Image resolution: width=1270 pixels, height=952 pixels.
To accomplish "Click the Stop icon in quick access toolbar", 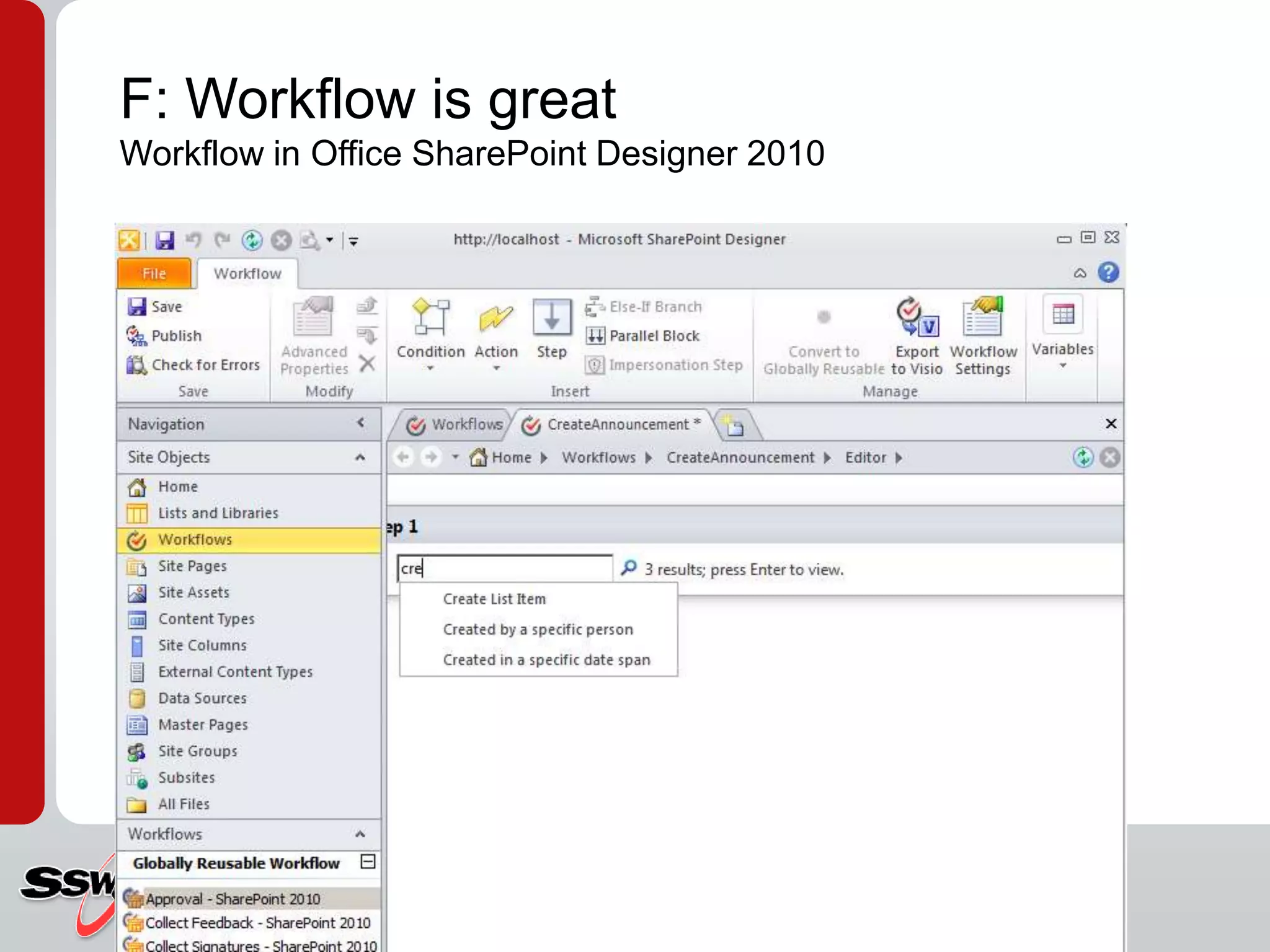I will pos(281,240).
